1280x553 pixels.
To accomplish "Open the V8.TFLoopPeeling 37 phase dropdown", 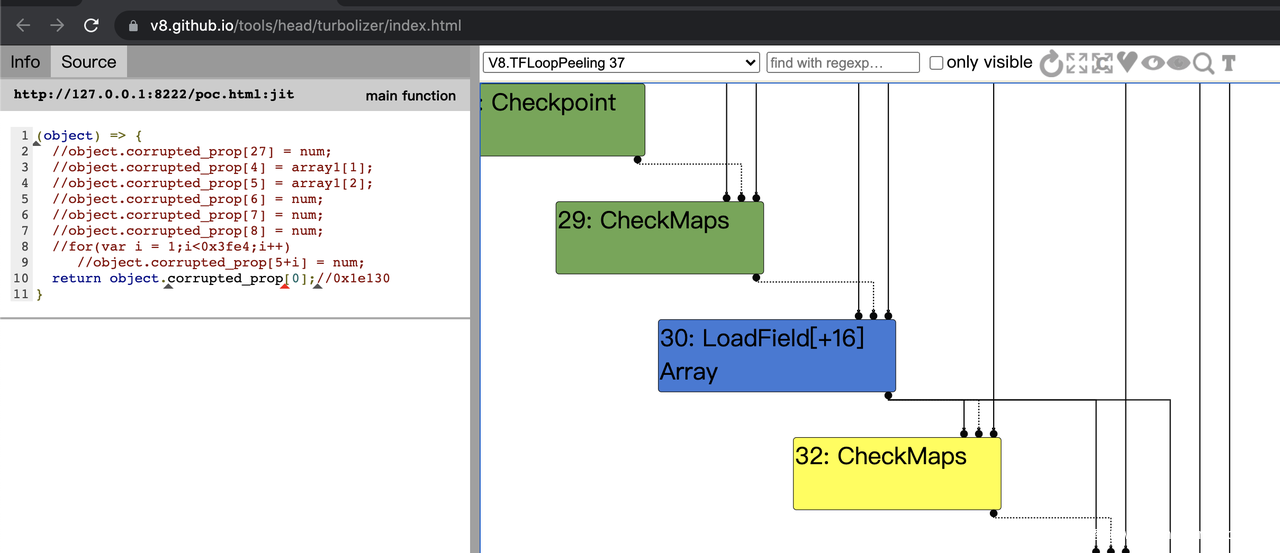I will click(x=621, y=63).
